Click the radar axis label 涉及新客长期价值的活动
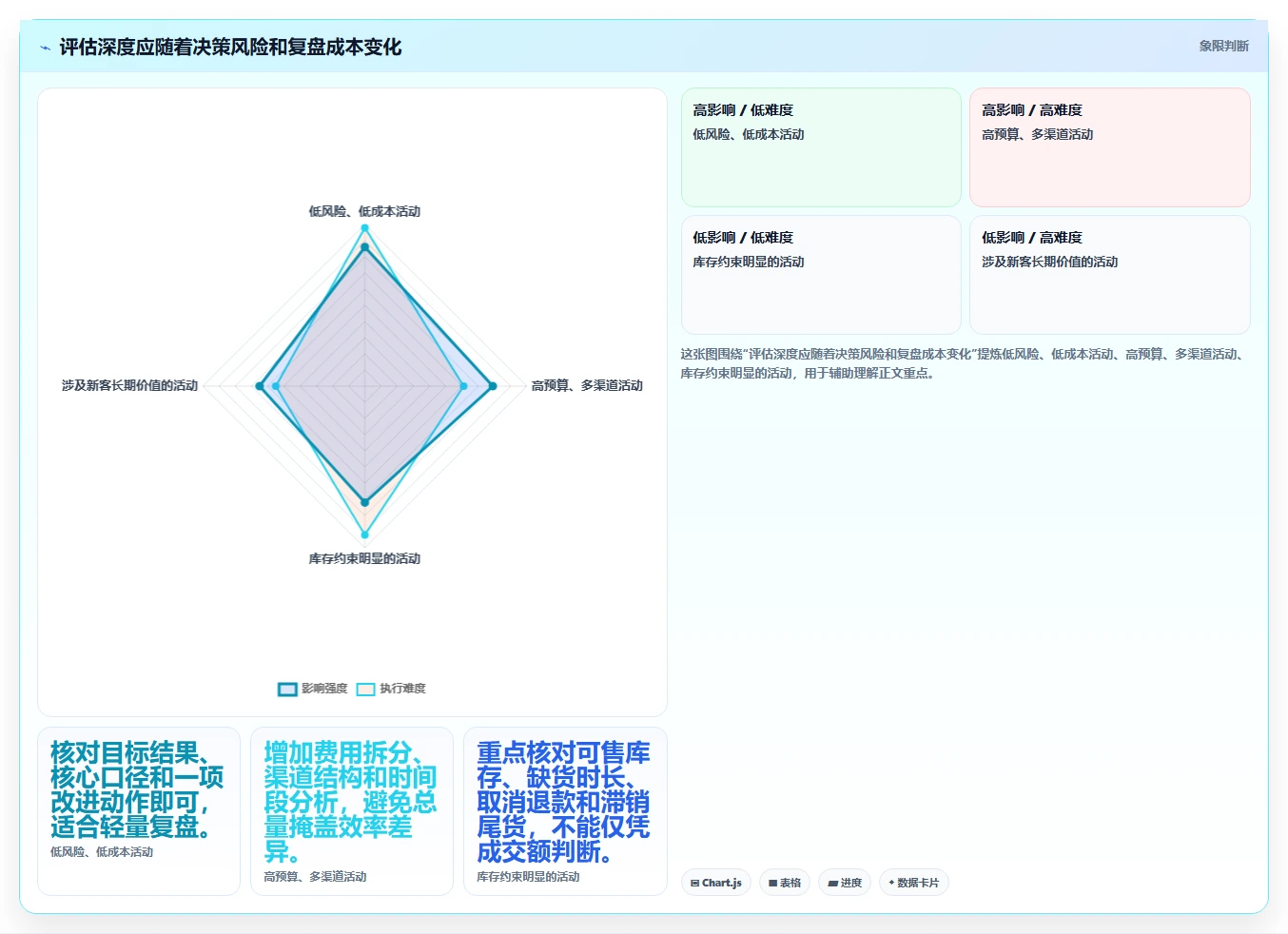This screenshot has height=934, width=1288. [x=129, y=385]
